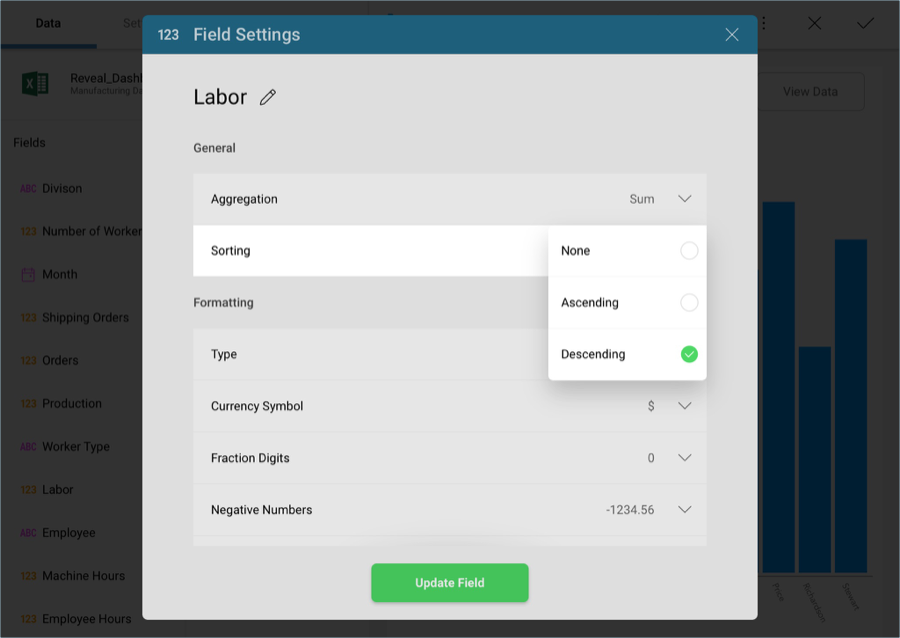Close the Field Settings dialog

[732, 35]
